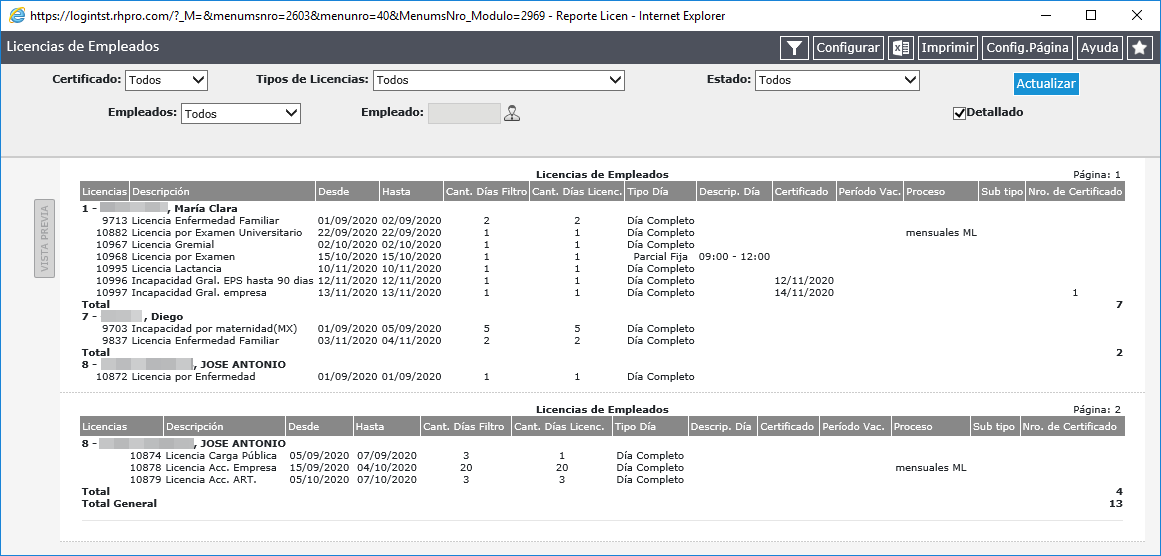Select row 10967 Licencia Gremial
Screen dimensions: 1161x556
602,244
